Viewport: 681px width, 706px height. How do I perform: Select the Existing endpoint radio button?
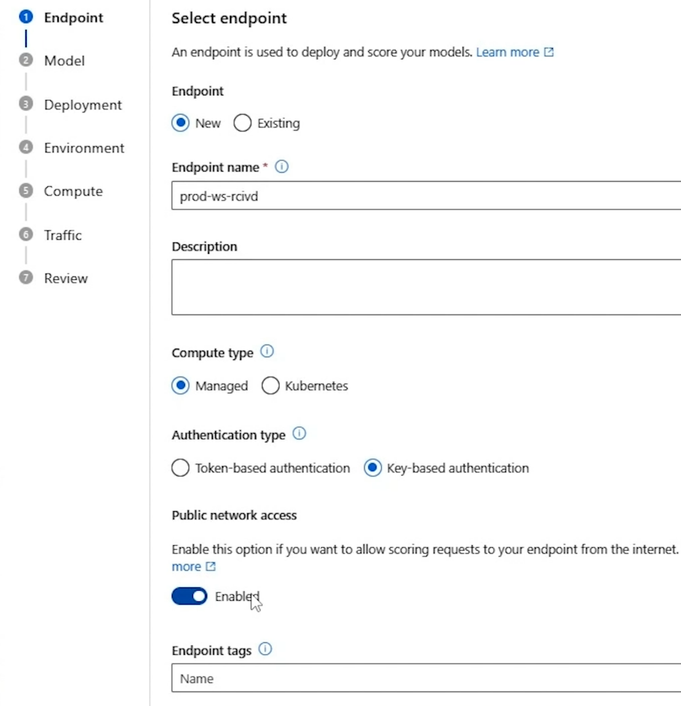click(242, 123)
